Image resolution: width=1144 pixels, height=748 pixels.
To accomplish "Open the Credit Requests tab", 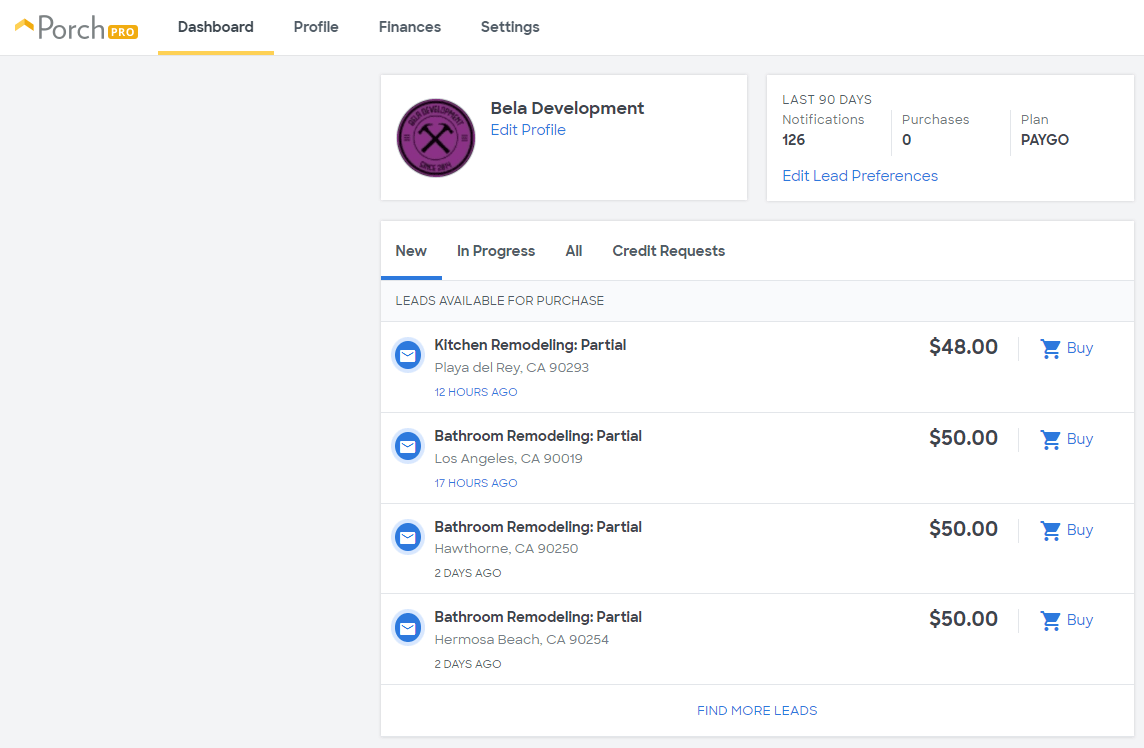I will [668, 251].
